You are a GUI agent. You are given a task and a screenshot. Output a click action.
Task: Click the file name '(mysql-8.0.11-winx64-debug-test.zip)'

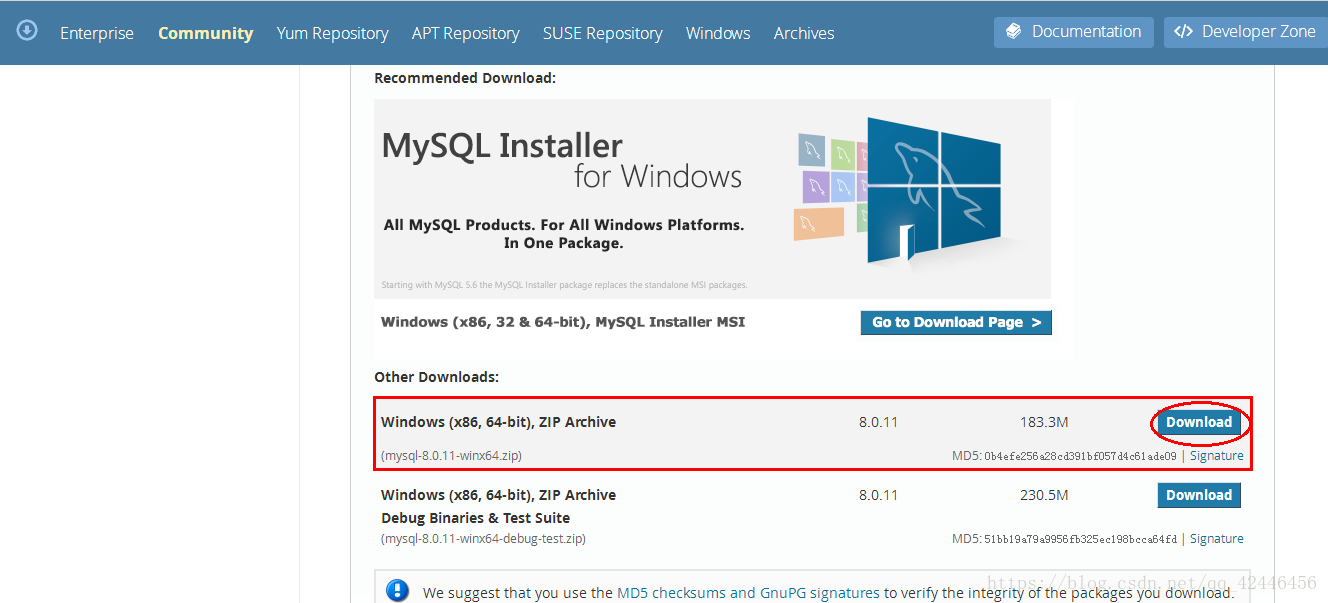[483, 539]
